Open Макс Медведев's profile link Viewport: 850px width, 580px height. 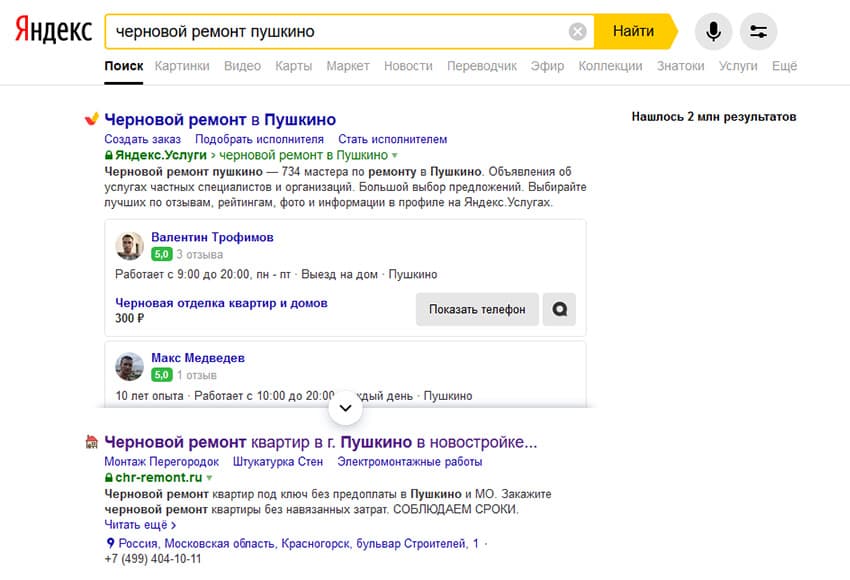pos(198,358)
